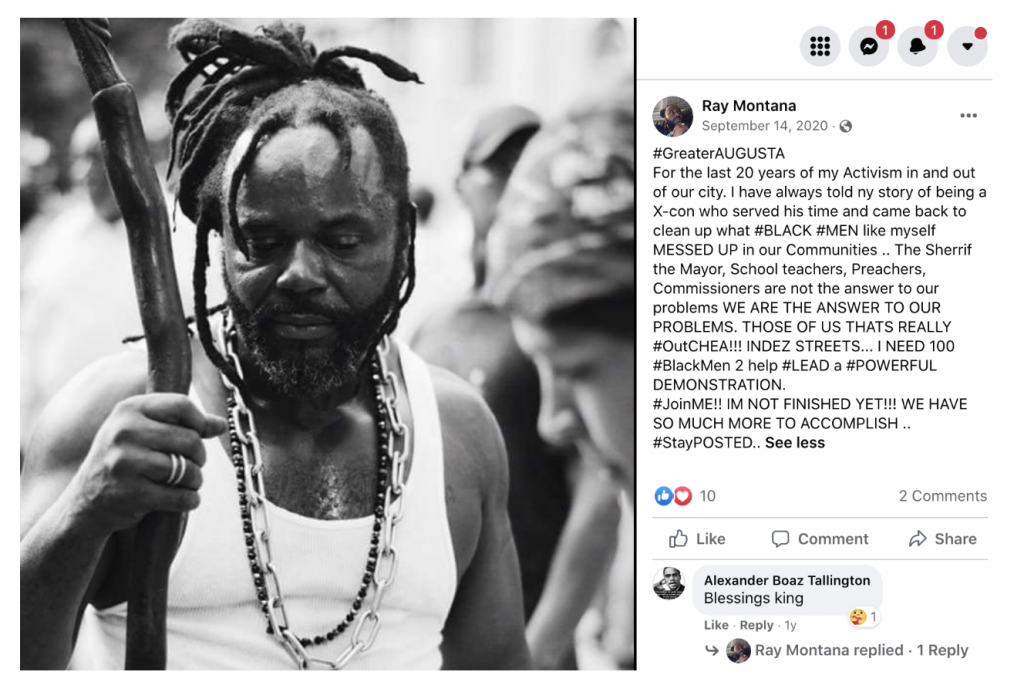Image resolution: width=1024 pixels, height=682 pixels.
Task: Click the public globe privacy icon
Action: pyautogui.click(x=846, y=126)
